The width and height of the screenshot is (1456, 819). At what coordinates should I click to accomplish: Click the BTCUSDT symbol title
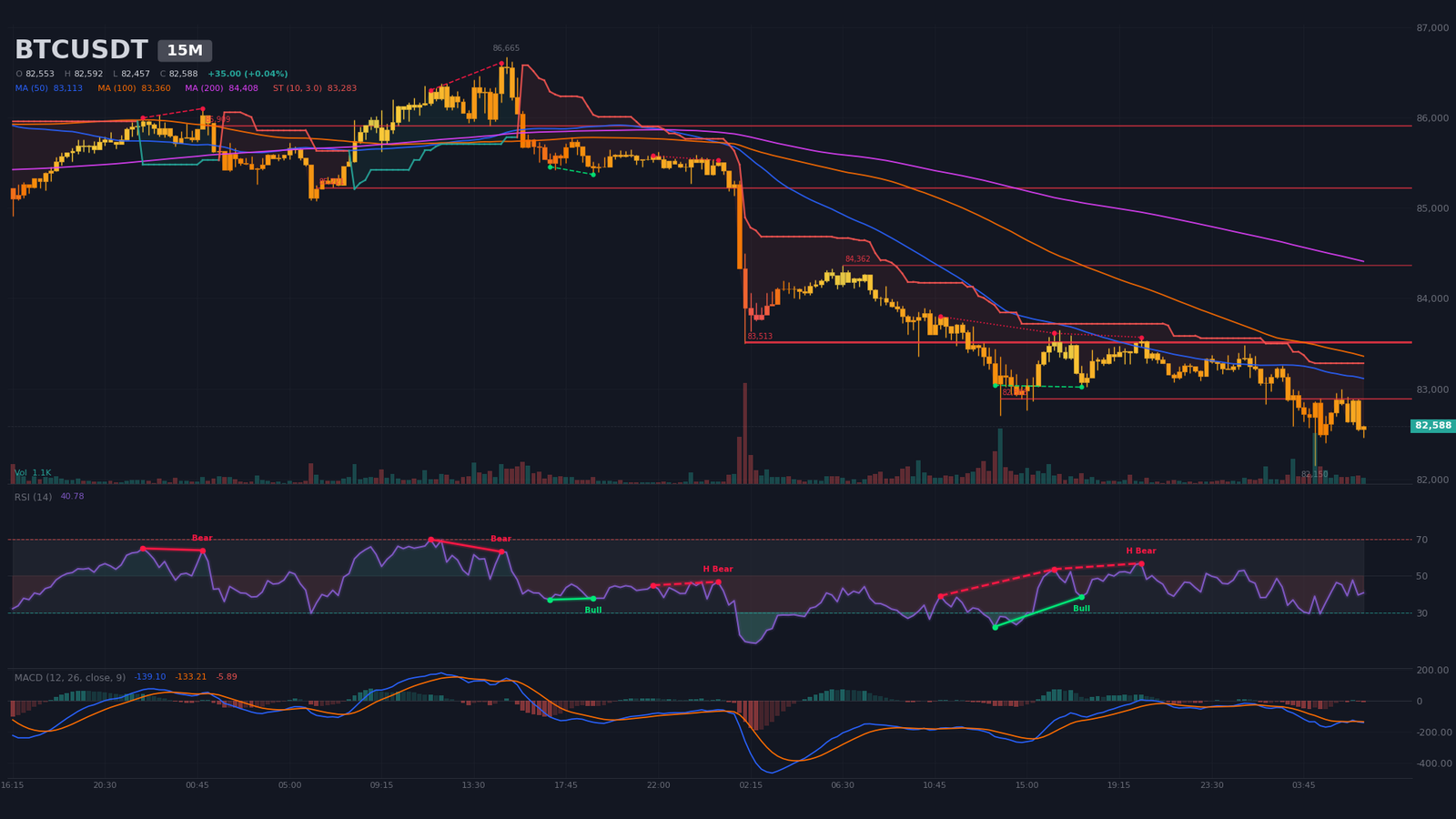81,50
